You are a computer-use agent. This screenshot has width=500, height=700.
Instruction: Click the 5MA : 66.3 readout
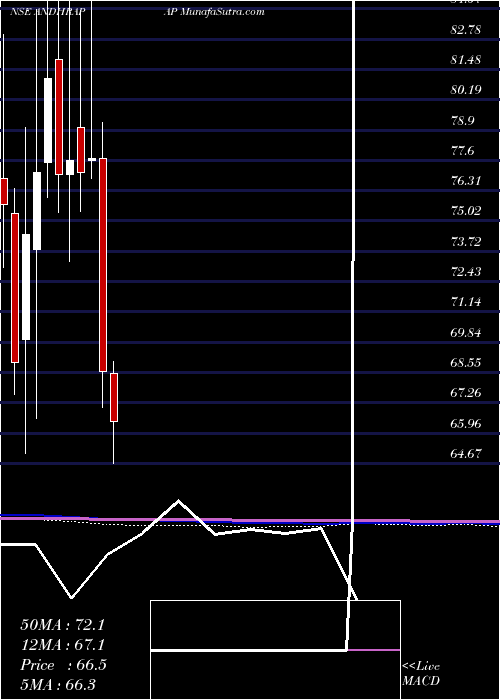point(59,685)
